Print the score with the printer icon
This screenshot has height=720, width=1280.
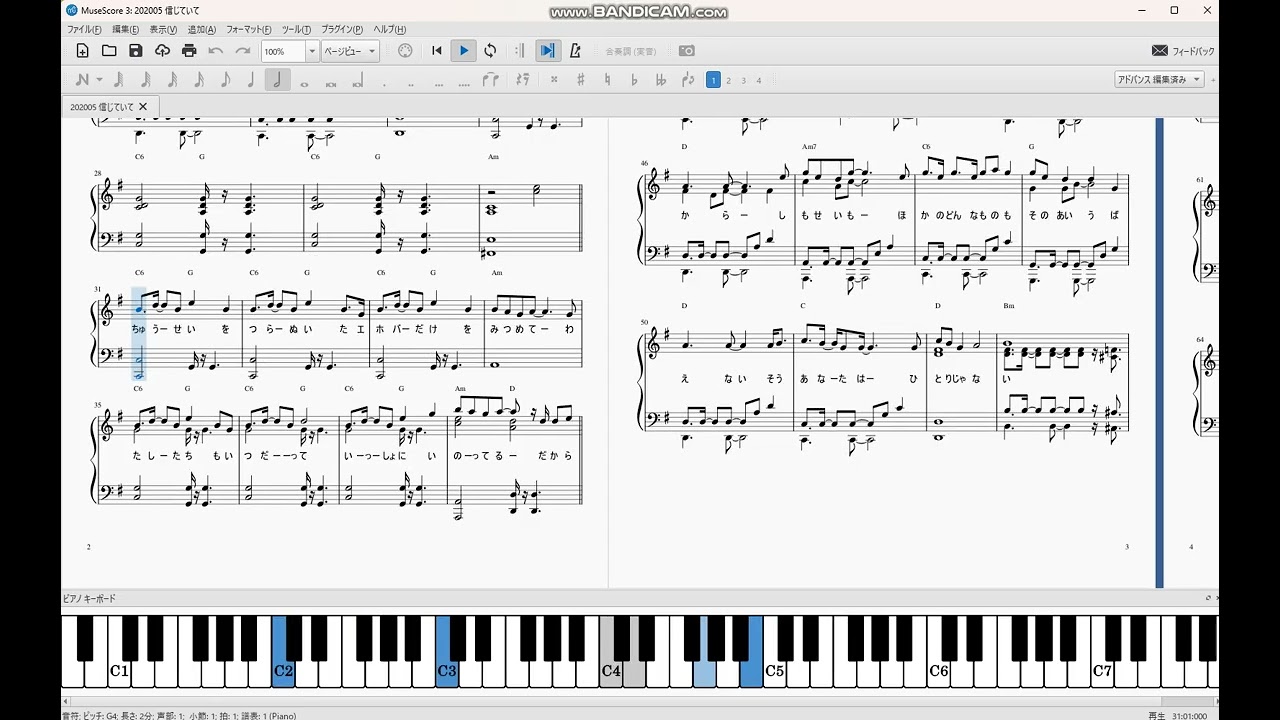click(189, 50)
